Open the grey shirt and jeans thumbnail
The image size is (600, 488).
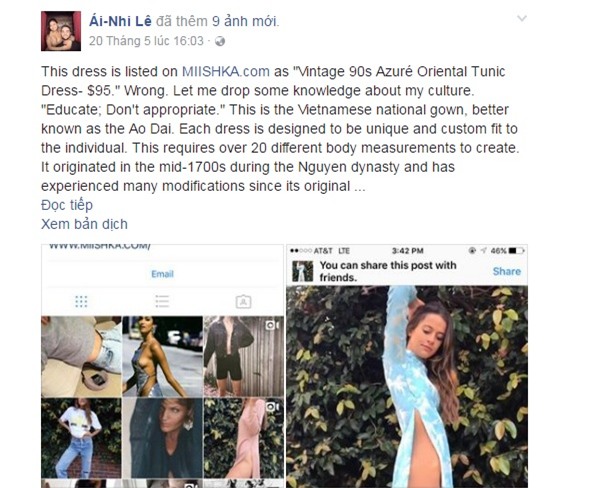click(x=81, y=356)
